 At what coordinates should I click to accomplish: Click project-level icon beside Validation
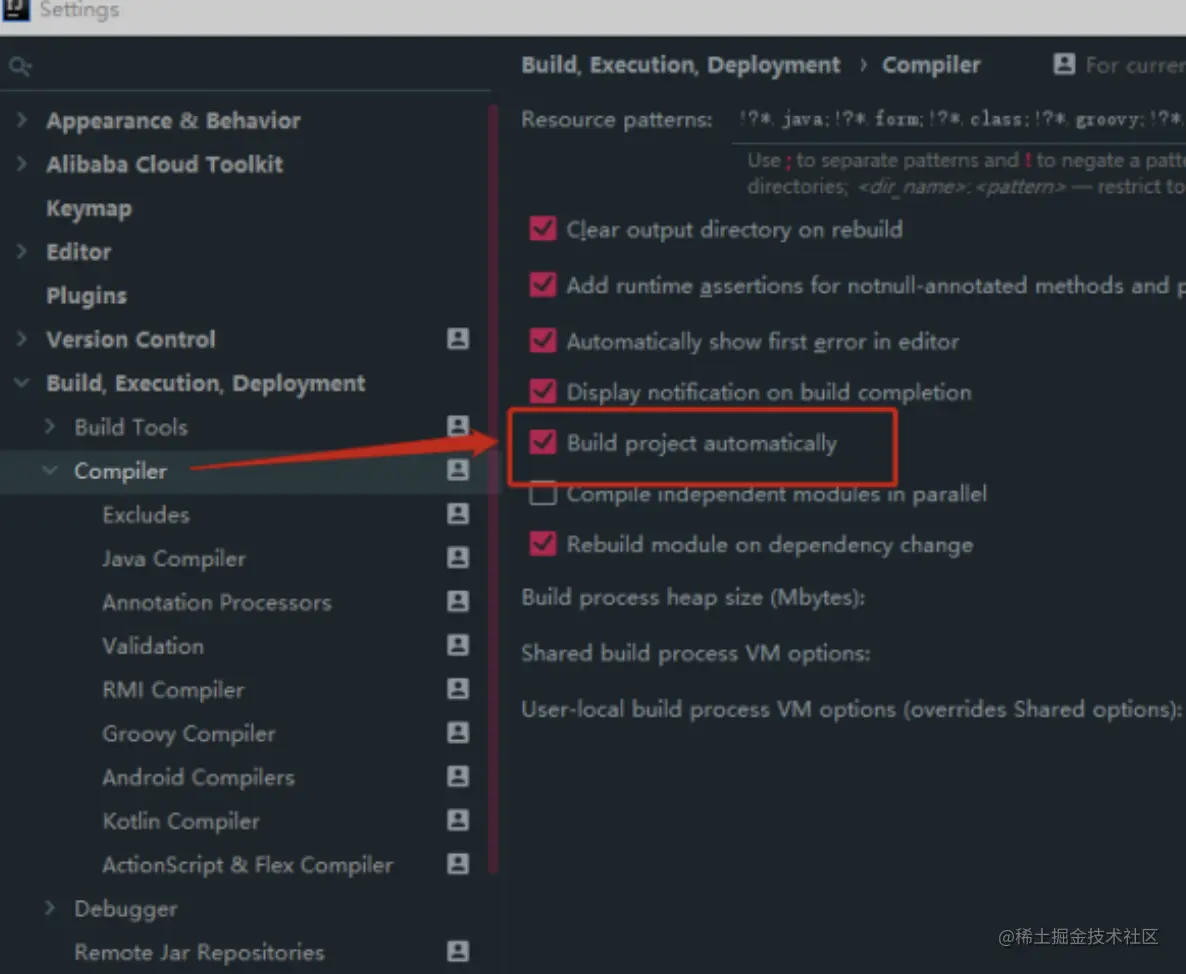coord(458,645)
